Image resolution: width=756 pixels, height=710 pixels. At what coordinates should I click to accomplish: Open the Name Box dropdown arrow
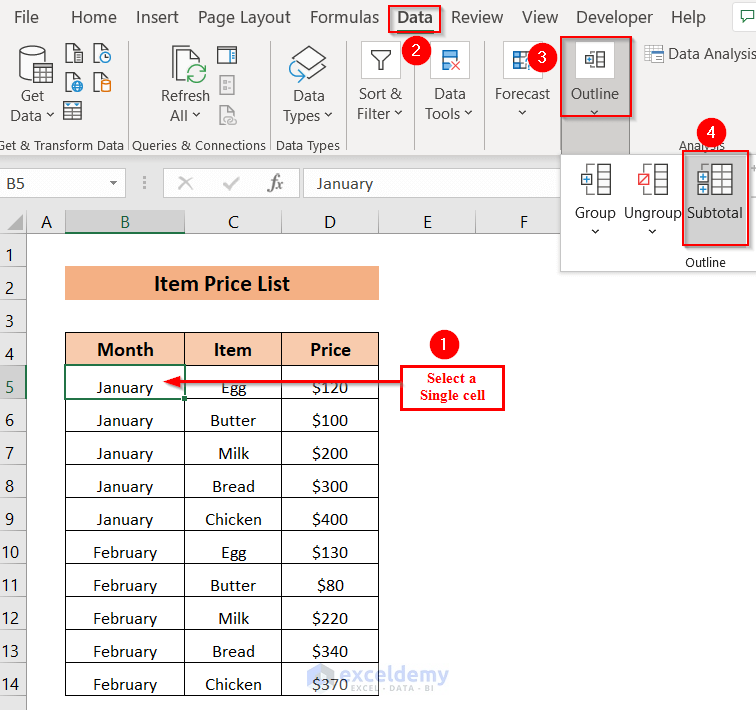click(113, 183)
